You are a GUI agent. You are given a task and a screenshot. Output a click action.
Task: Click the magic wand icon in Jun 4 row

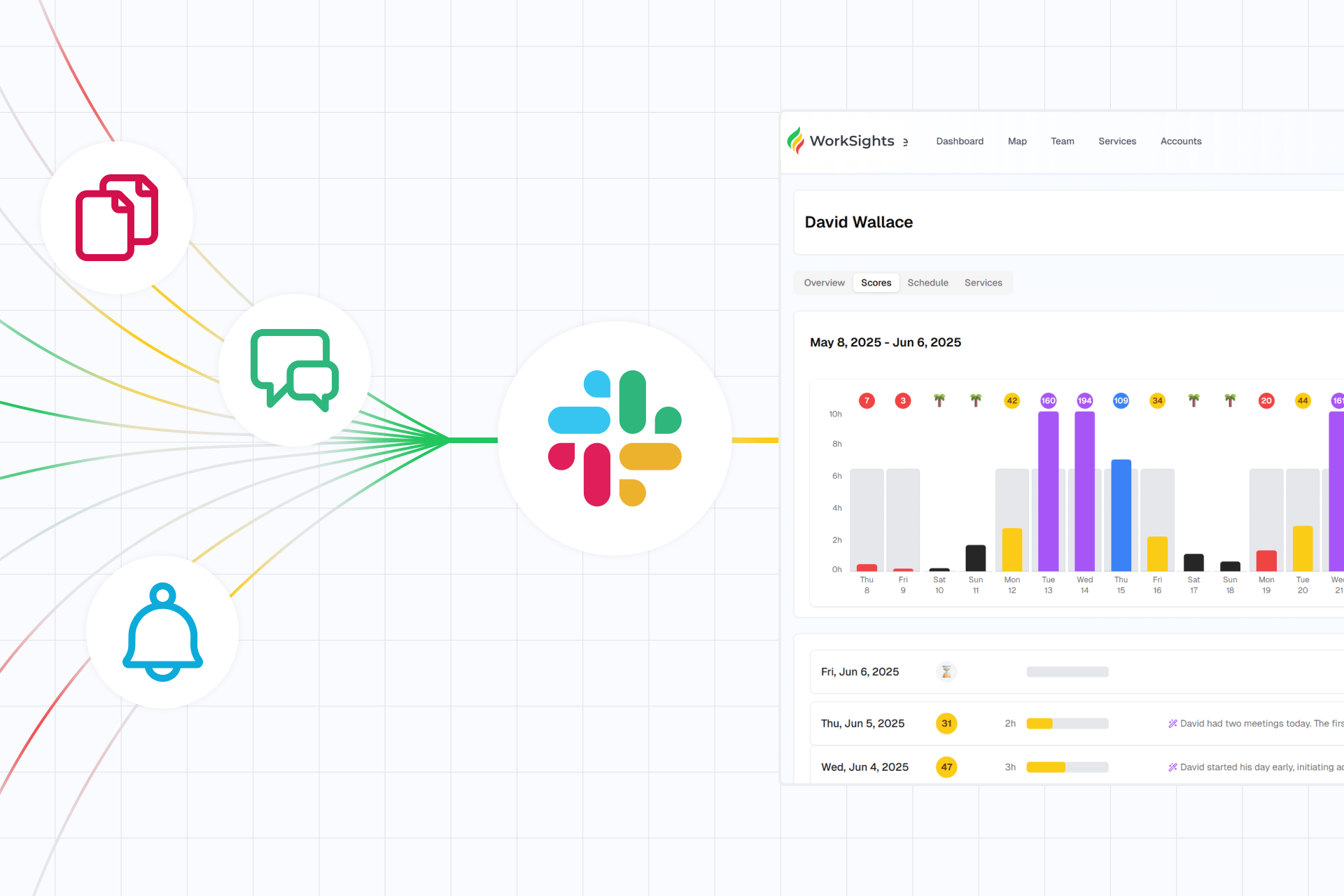(1172, 767)
